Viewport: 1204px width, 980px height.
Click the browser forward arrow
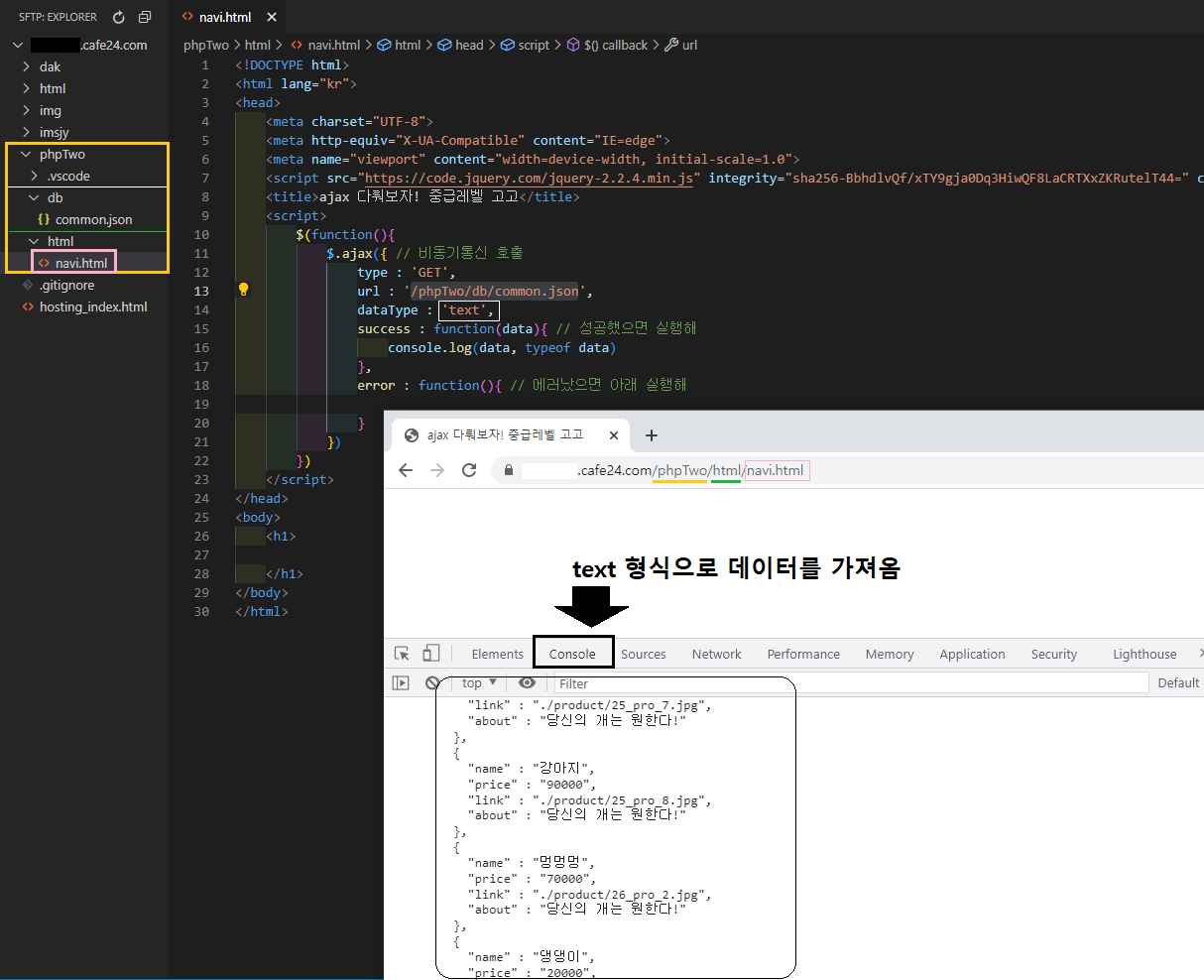[437, 470]
